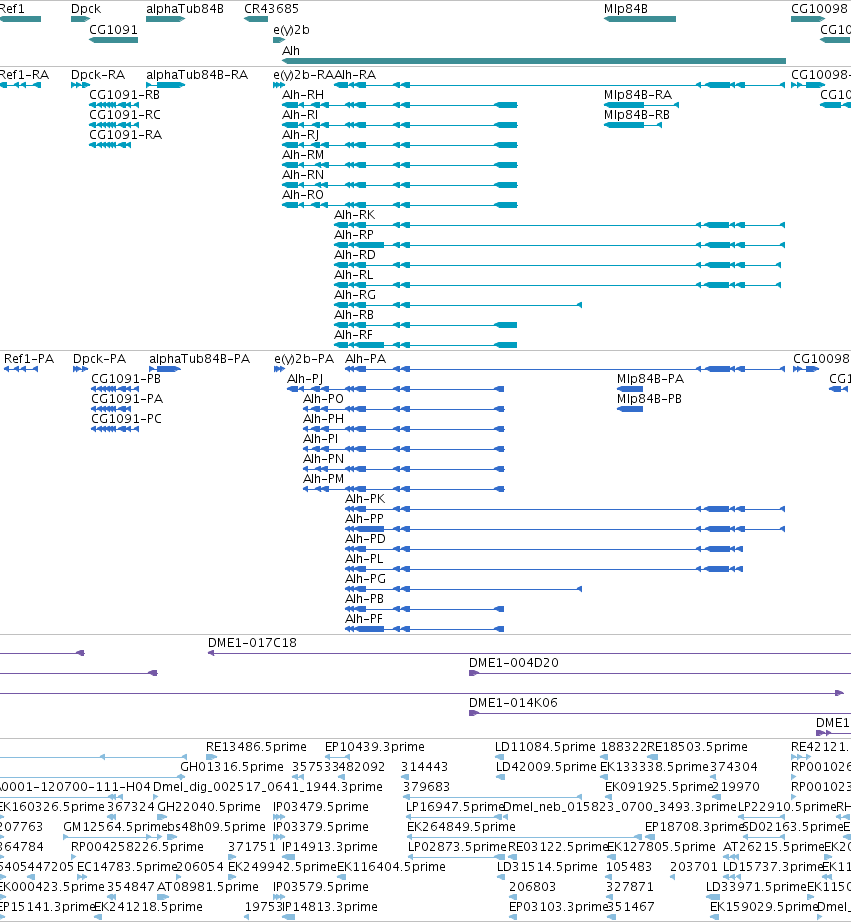Open transcript label Alh-RB
Screen dimensions: 851x922
point(354,315)
